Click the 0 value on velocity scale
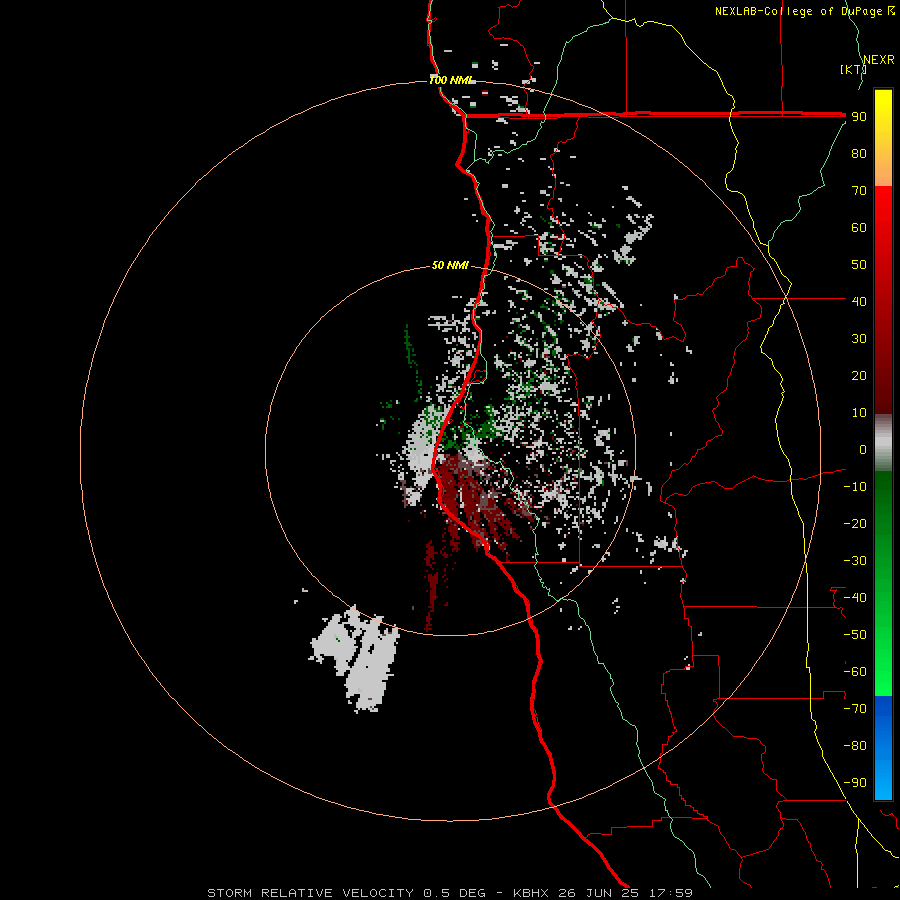This screenshot has width=900, height=900. coord(863,449)
